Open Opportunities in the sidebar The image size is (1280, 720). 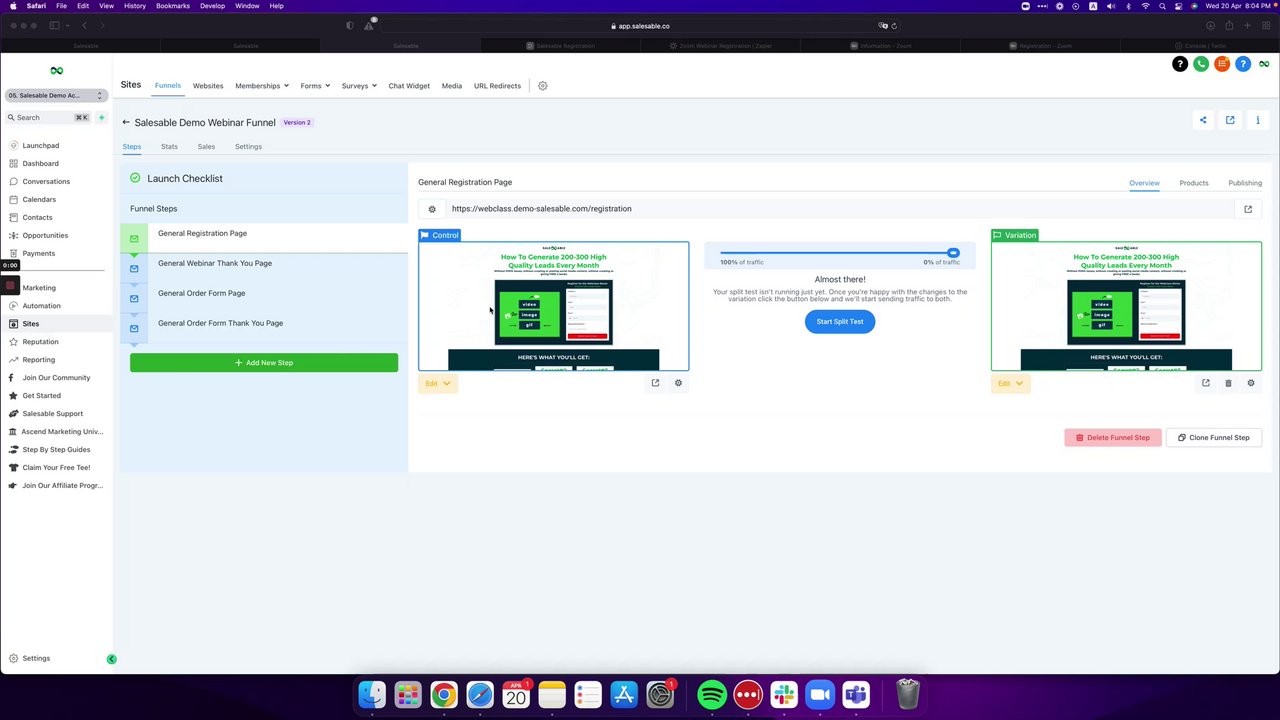click(x=45, y=236)
